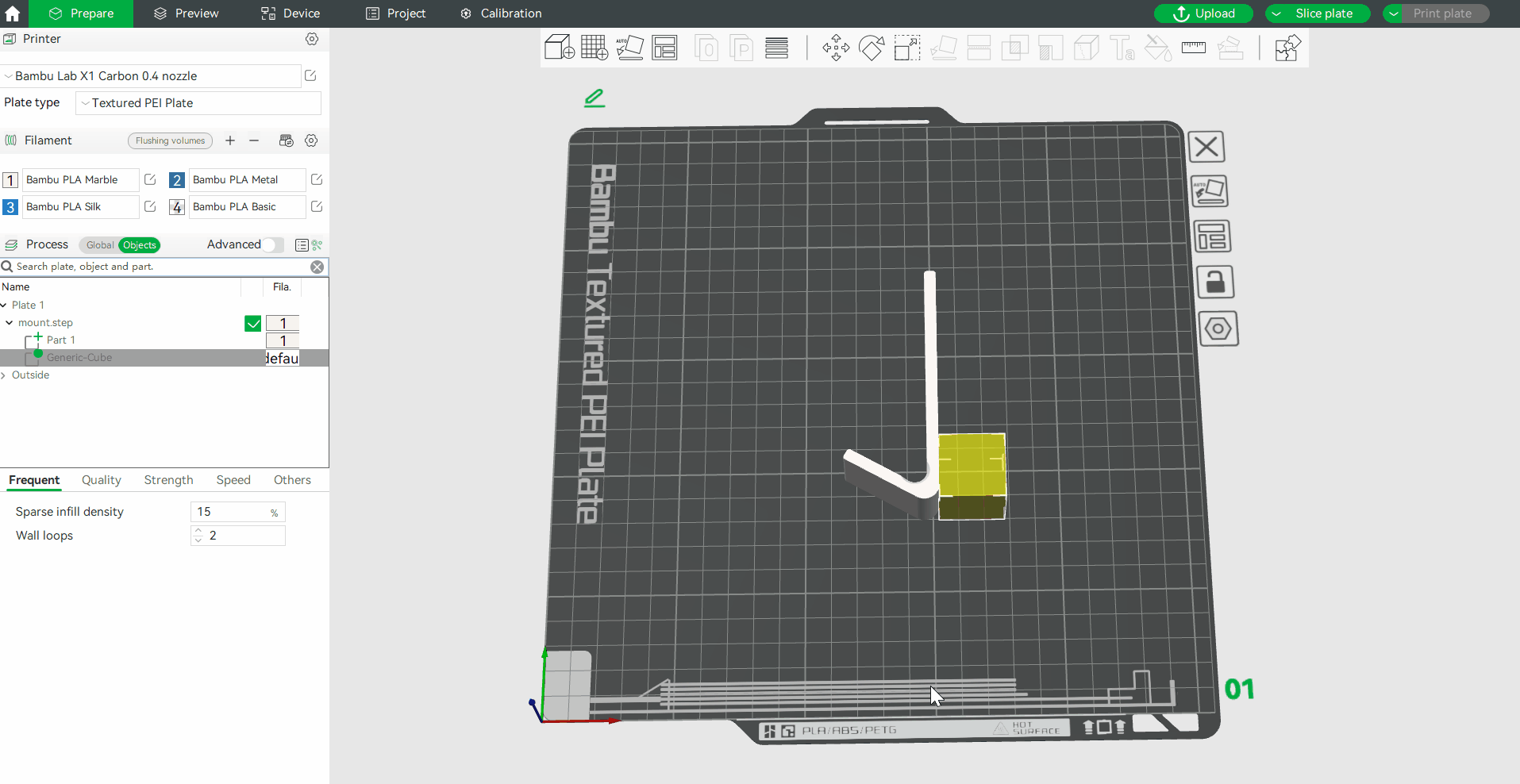Open the Mesh boolean tool
Image resolution: width=1520 pixels, height=784 pixels.
pos(1014,48)
